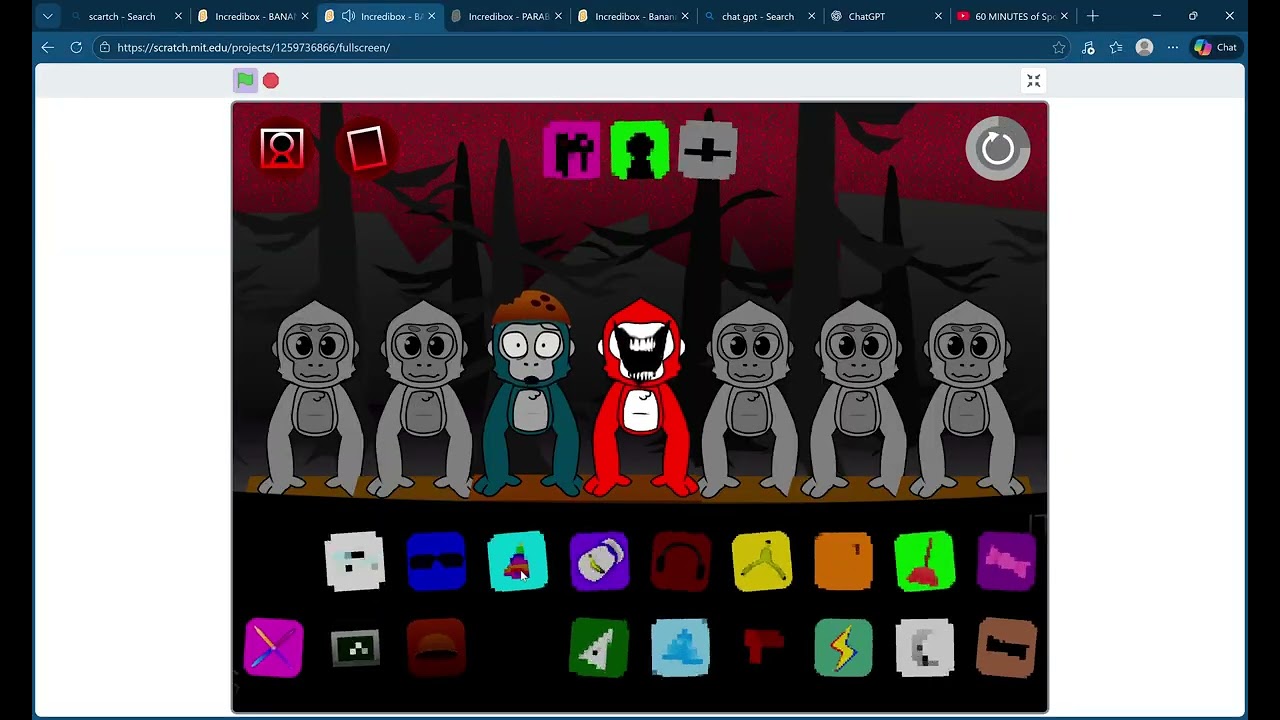Switch to the chat gpt - Search tab
The image size is (1280, 720).
coord(758,16)
